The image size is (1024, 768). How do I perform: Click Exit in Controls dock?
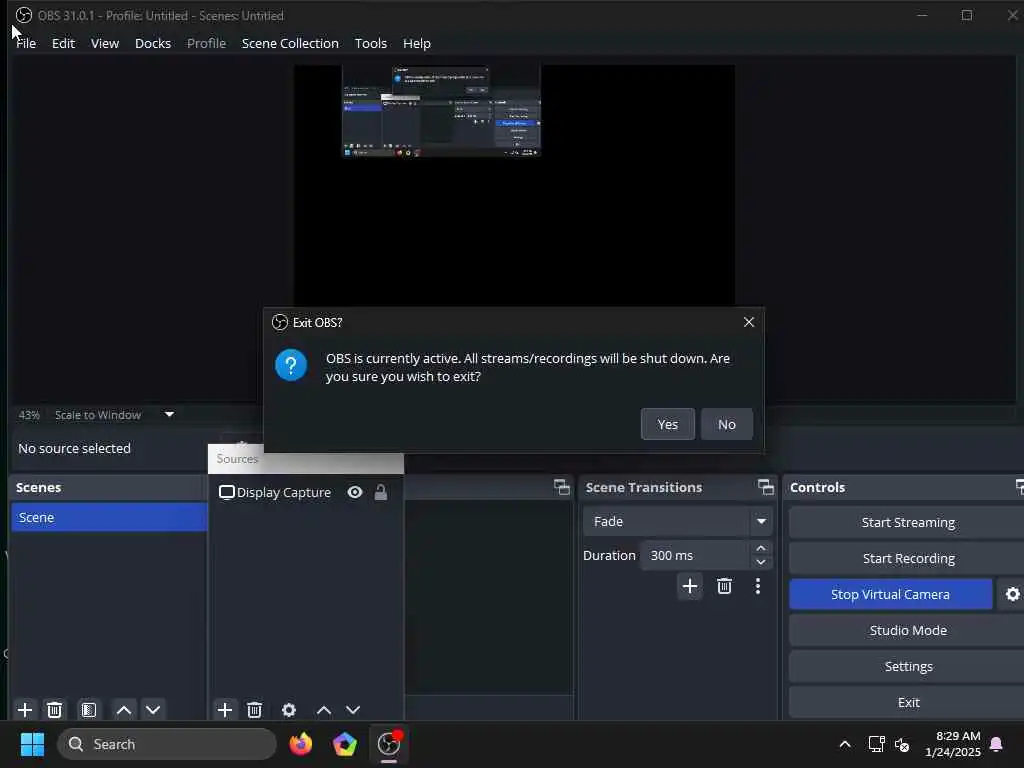pos(908,702)
